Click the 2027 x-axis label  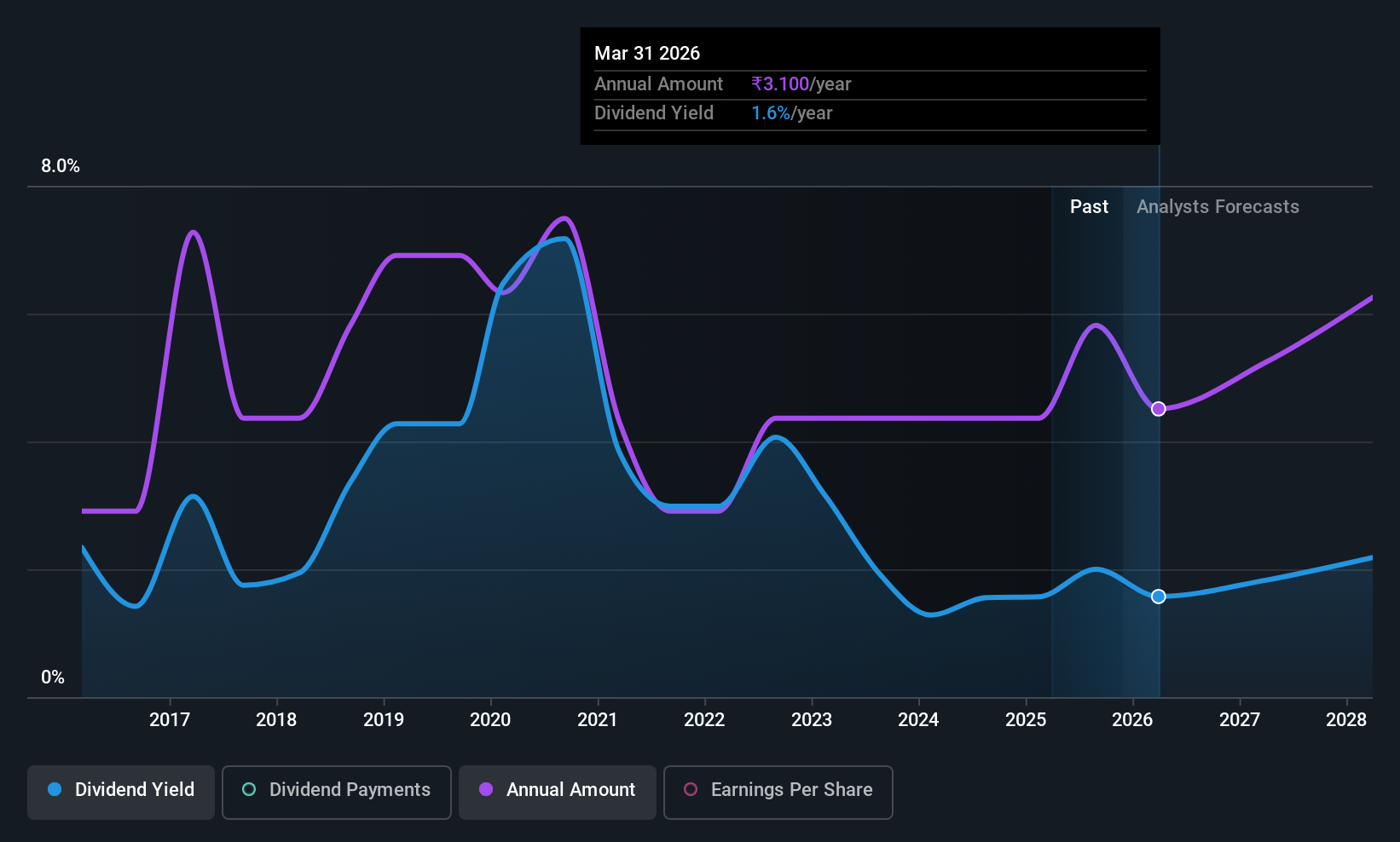coord(1240,720)
